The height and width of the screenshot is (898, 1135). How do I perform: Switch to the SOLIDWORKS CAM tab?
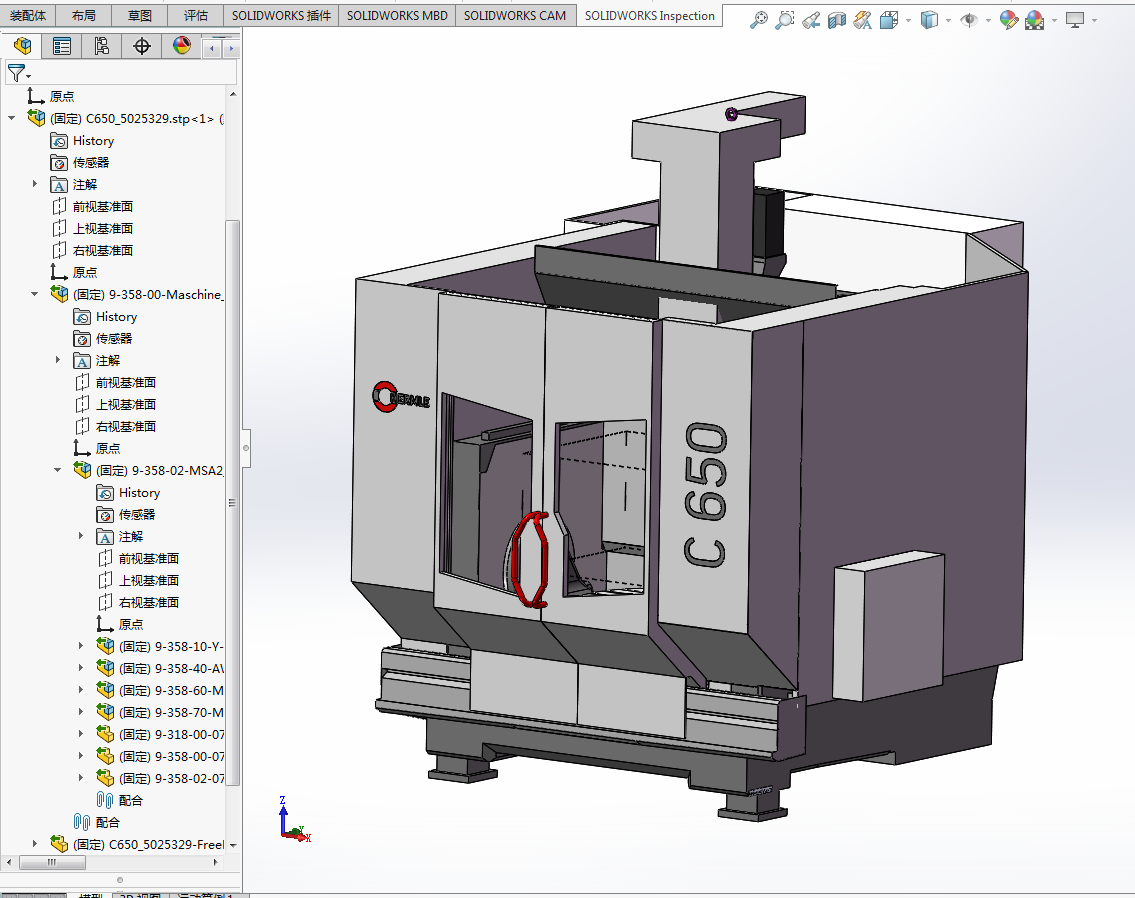(515, 15)
